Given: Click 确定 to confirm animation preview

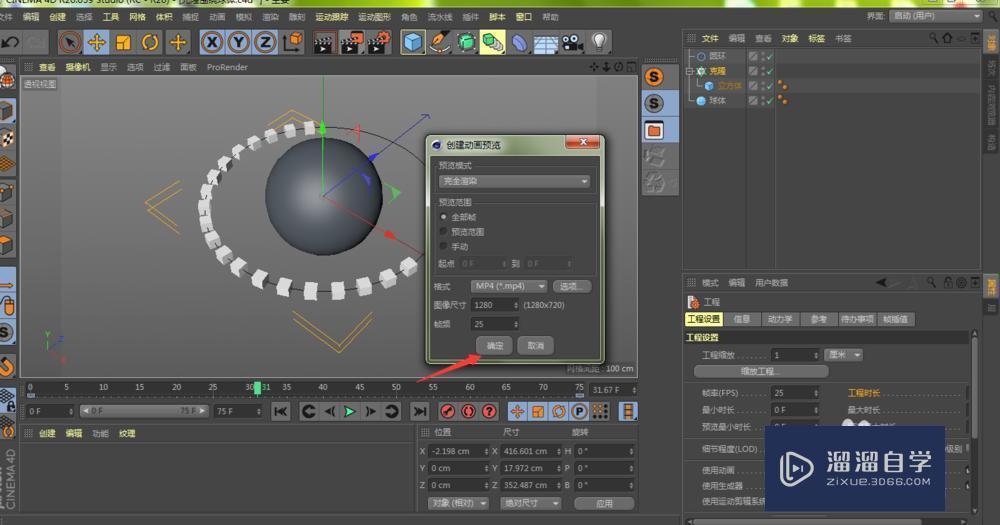Looking at the screenshot, I should coord(495,346).
